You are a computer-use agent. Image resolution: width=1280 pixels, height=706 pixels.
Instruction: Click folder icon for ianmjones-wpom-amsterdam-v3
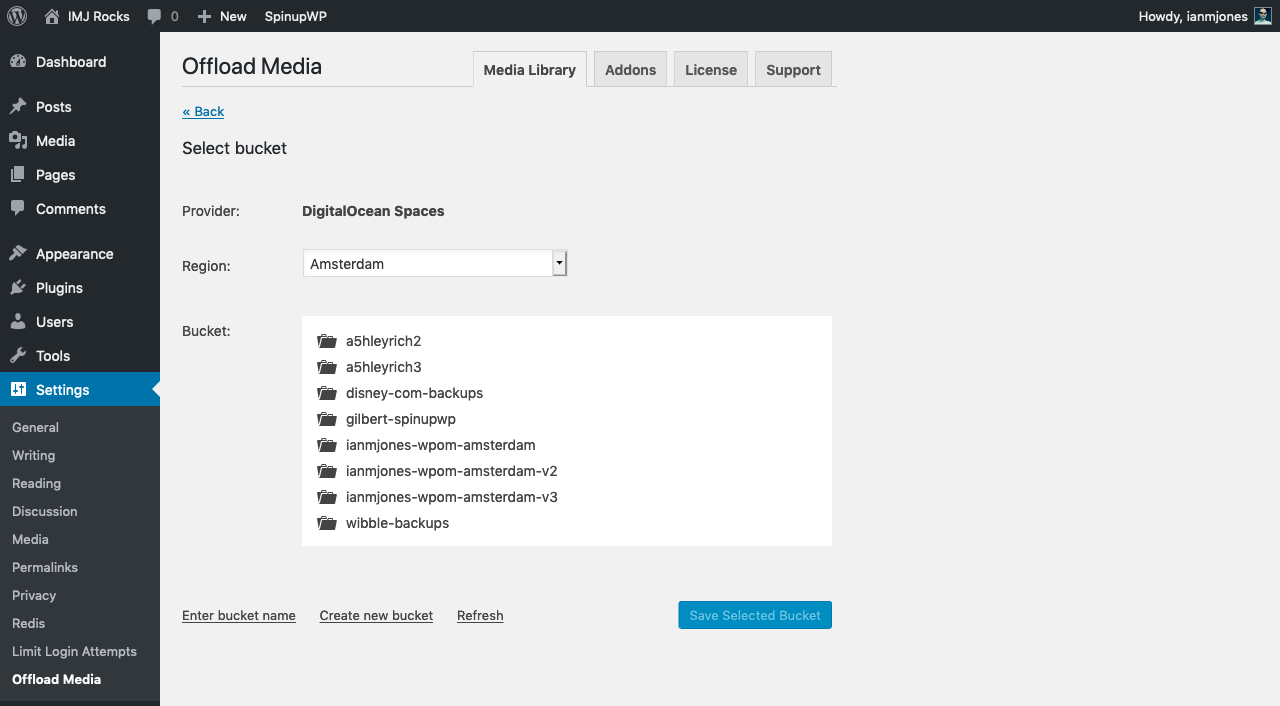click(326, 497)
